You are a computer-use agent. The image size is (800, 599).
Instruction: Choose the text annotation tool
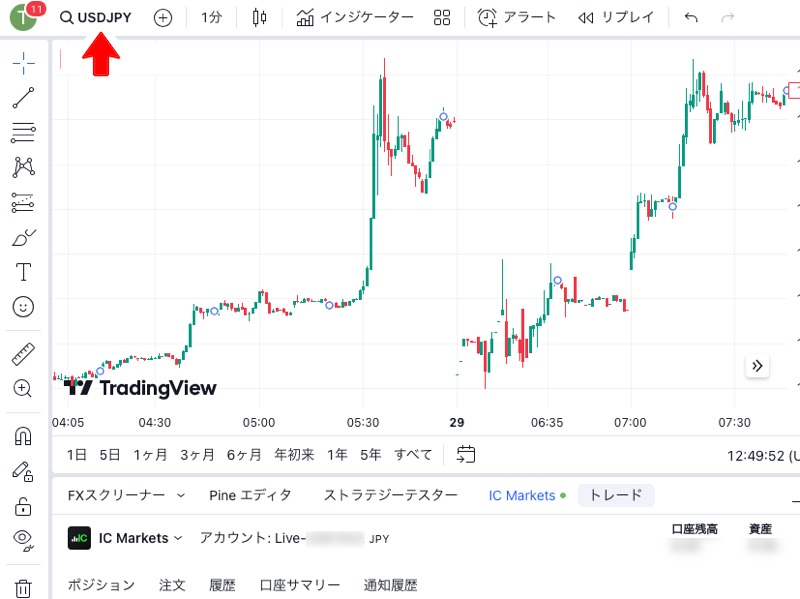(x=23, y=272)
